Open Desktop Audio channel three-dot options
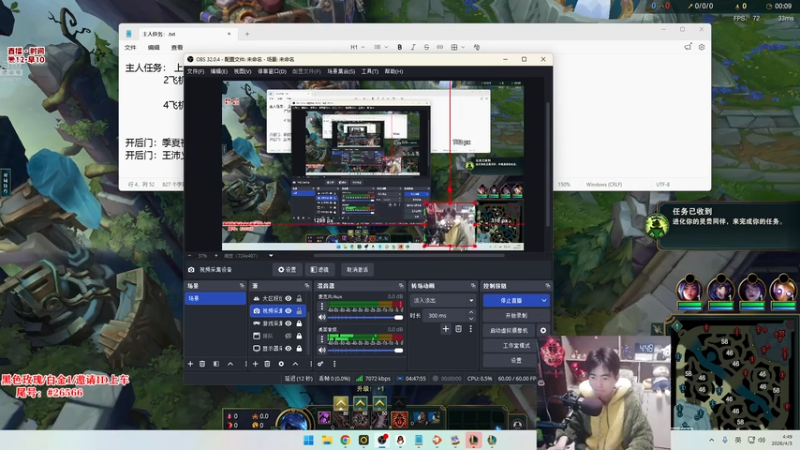The height and width of the screenshot is (450, 800). 321,339
